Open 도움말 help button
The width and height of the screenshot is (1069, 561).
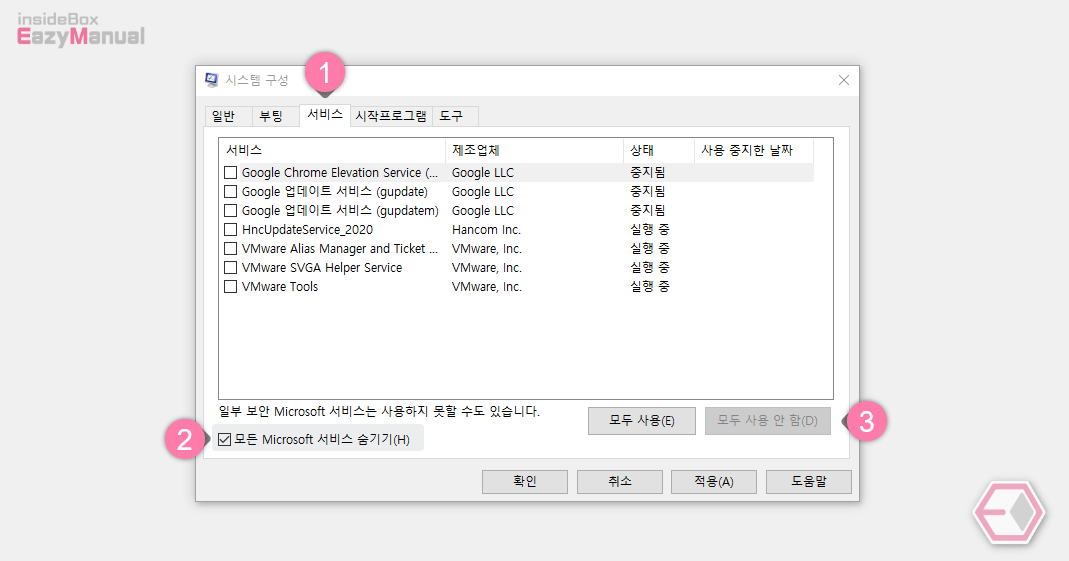tap(809, 481)
